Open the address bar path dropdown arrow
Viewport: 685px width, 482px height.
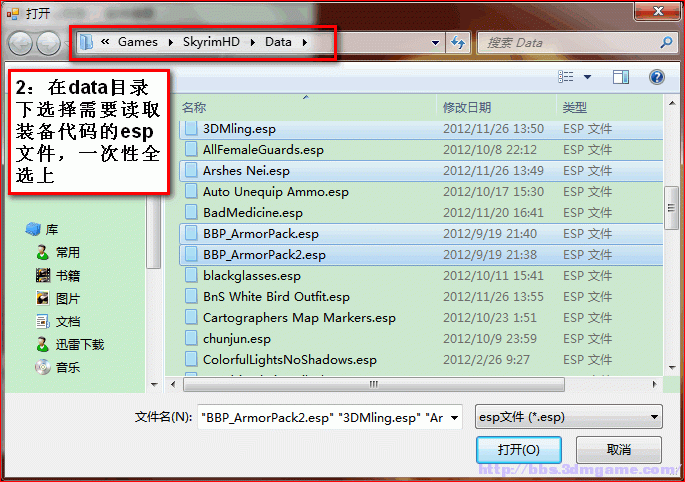point(435,43)
